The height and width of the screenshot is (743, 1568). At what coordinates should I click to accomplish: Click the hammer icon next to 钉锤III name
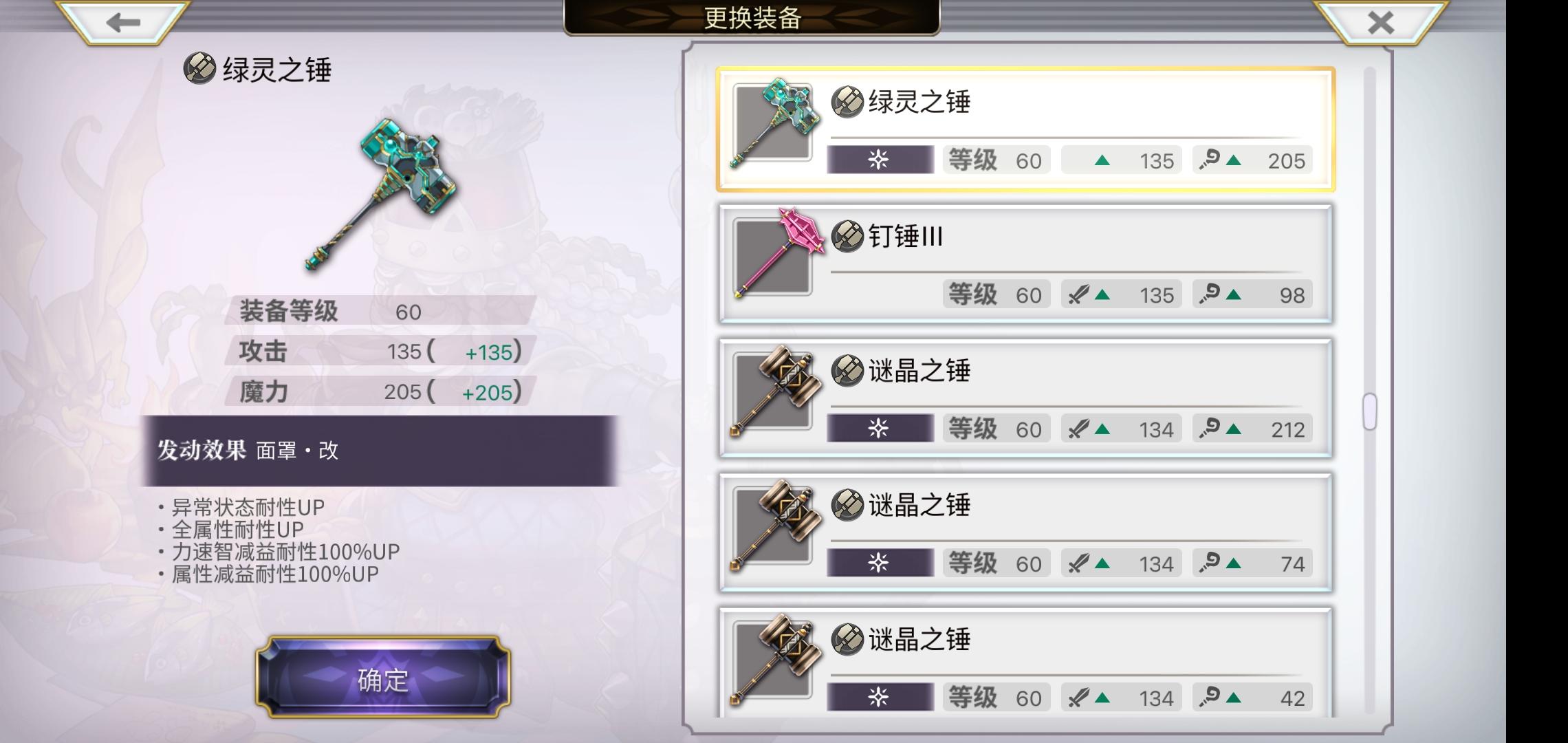pos(847,237)
